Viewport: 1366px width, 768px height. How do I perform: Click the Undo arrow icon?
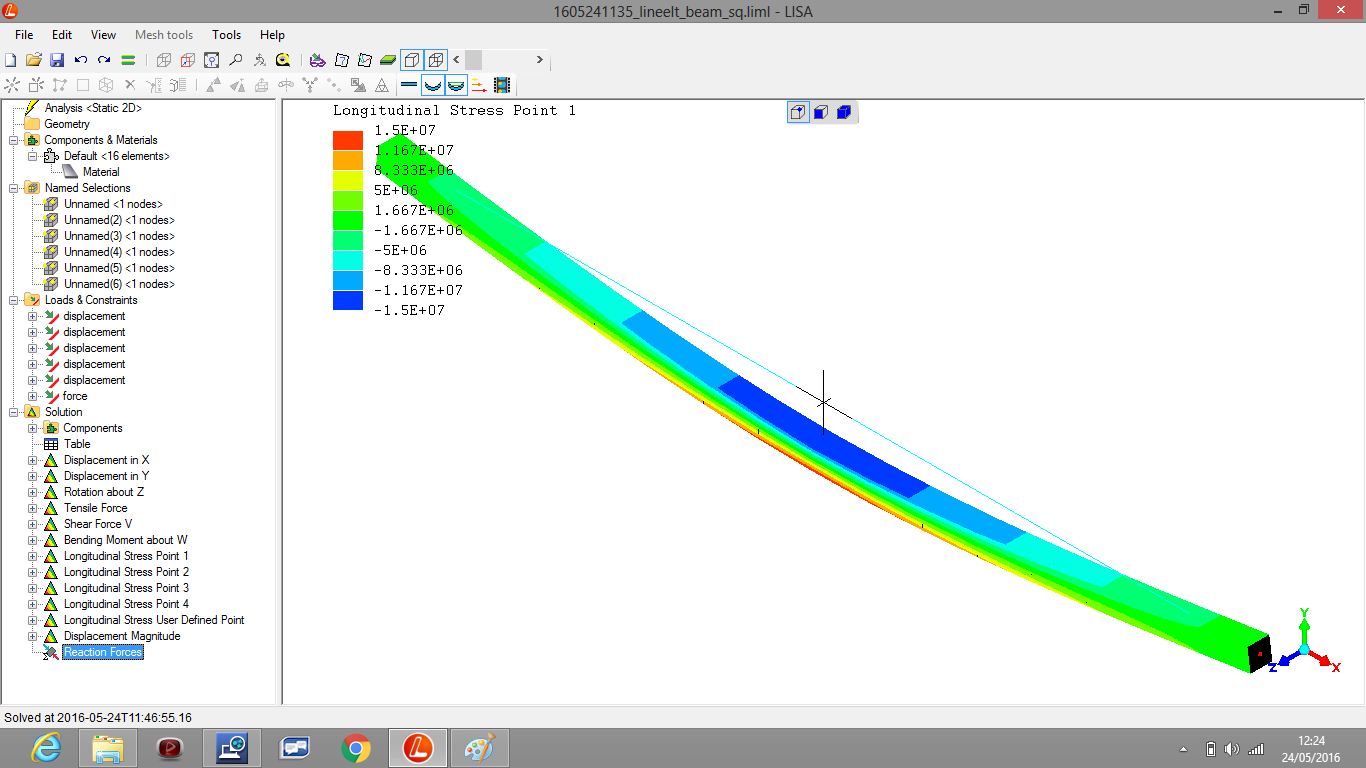coord(81,60)
